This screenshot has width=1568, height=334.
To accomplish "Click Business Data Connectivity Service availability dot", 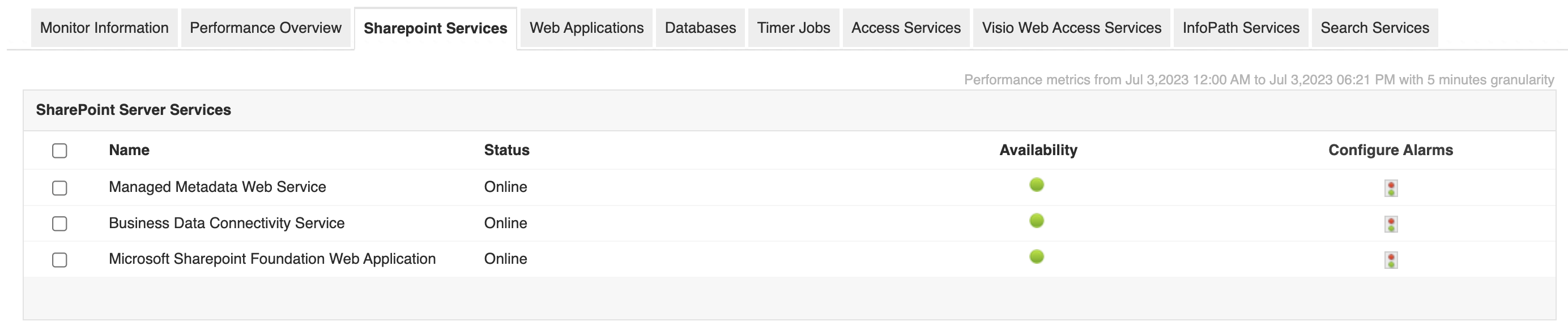I will (x=1036, y=221).
